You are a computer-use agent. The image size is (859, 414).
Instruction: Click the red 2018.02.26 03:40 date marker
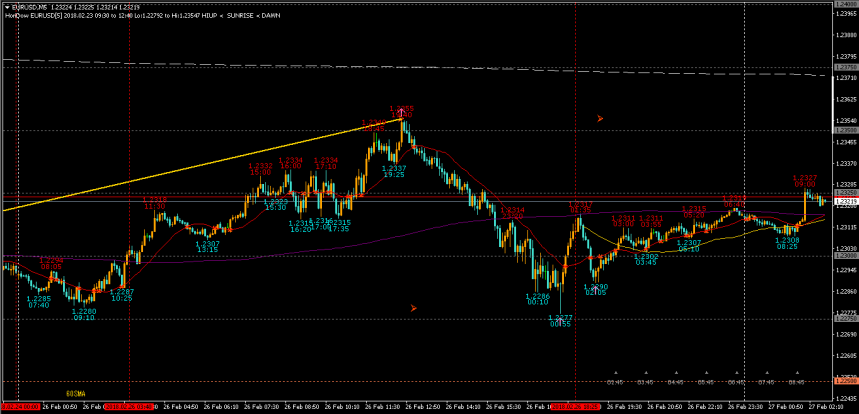tap(130, 407)
